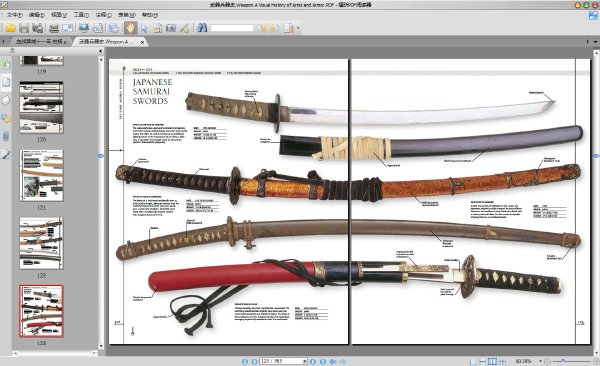This screenshot has height=366, width=600.
Task: Go to the last page button
Action: 323,361
